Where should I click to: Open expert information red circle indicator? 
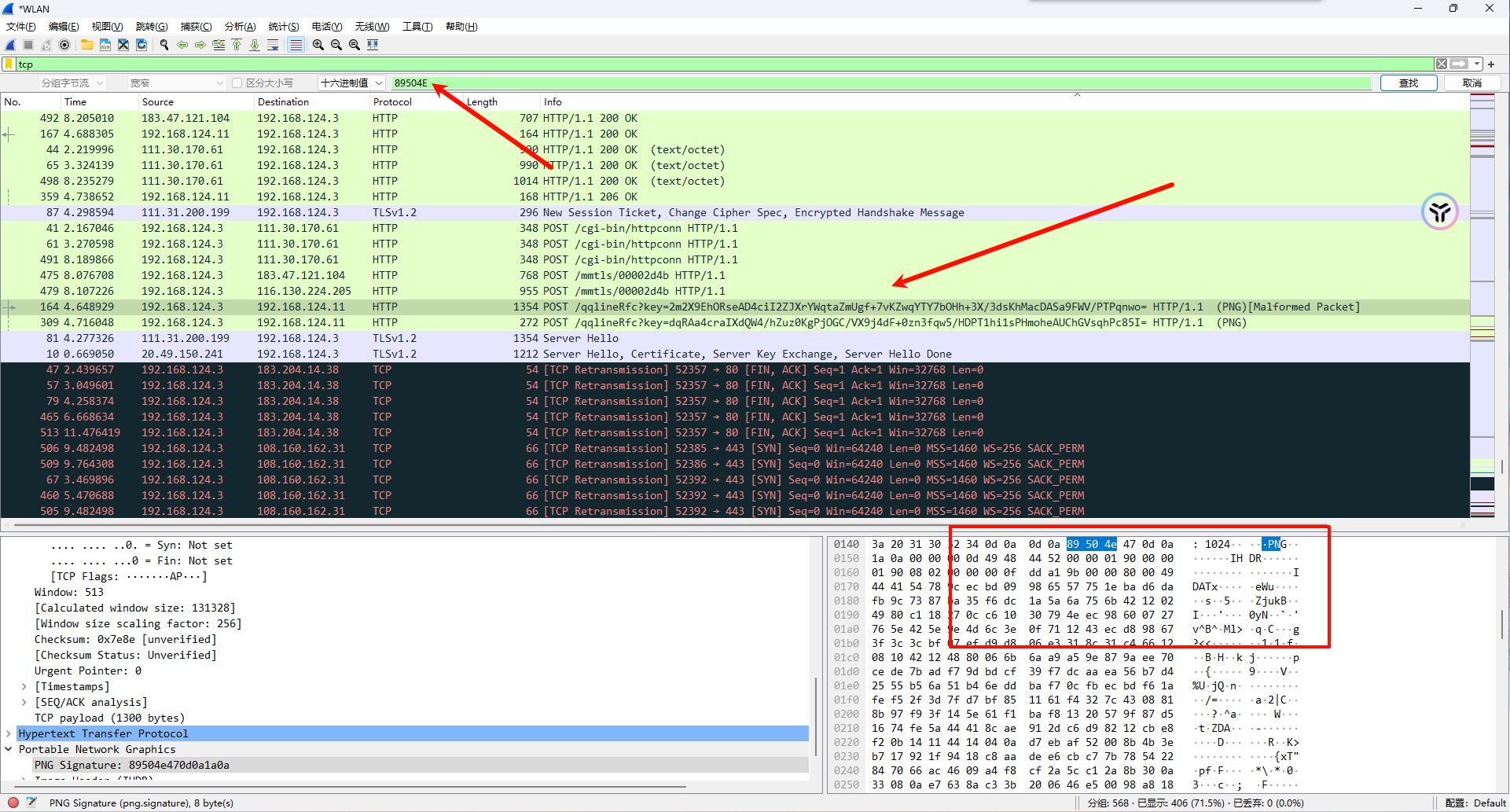point(13,803)
